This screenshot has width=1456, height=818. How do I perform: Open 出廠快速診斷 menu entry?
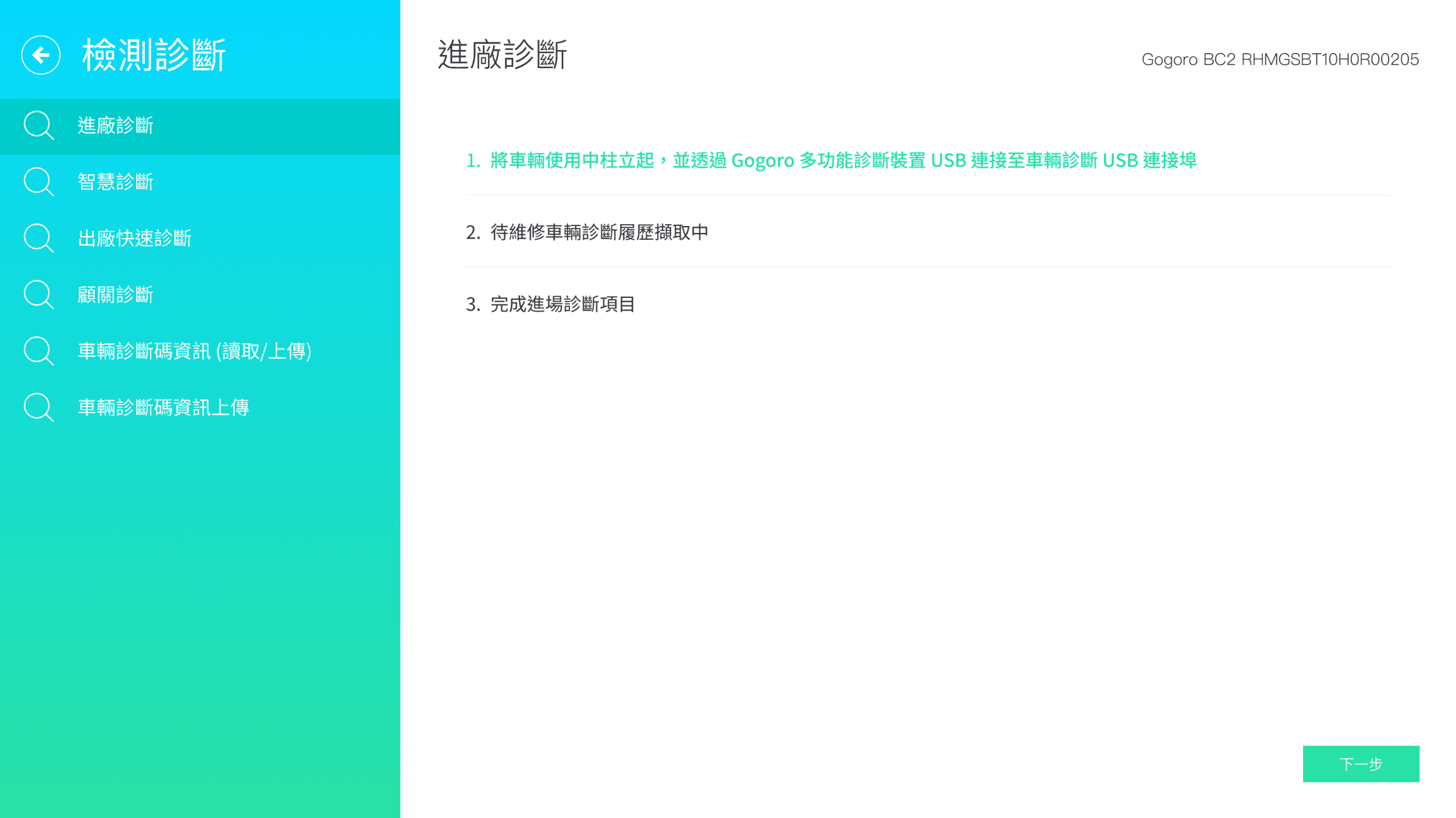(134, 238)
